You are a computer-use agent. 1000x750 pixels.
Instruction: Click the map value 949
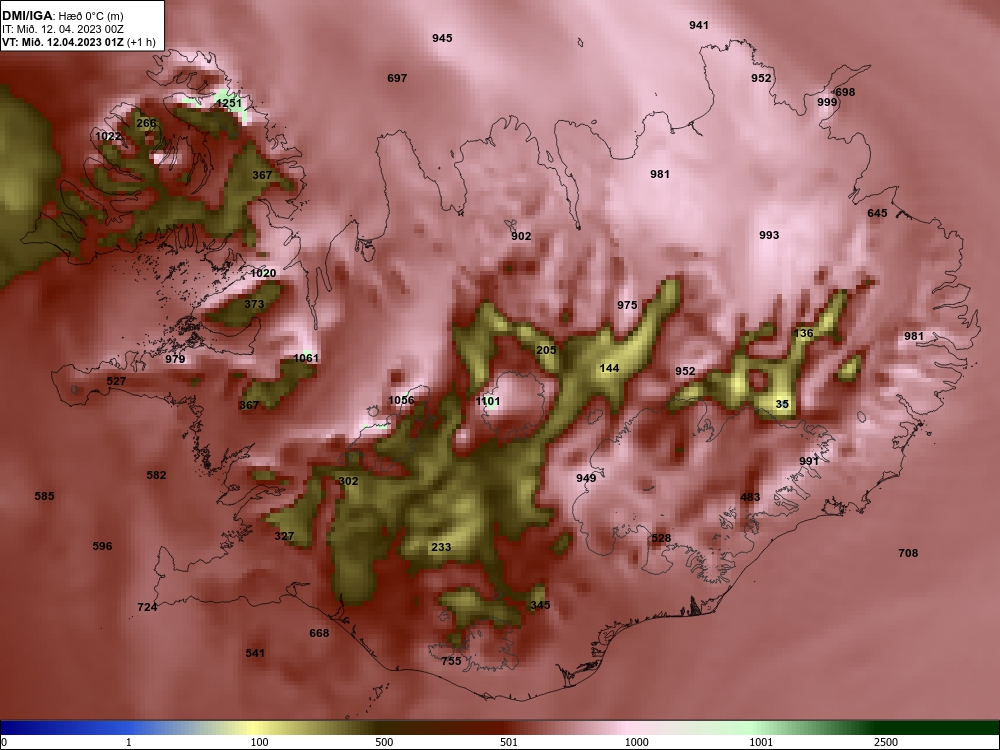586,478
